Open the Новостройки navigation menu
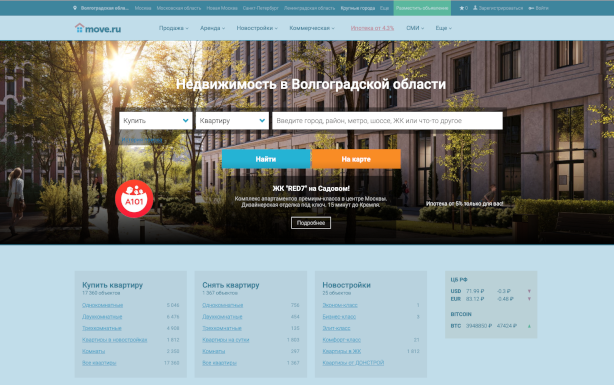 (x=257, y=28)
